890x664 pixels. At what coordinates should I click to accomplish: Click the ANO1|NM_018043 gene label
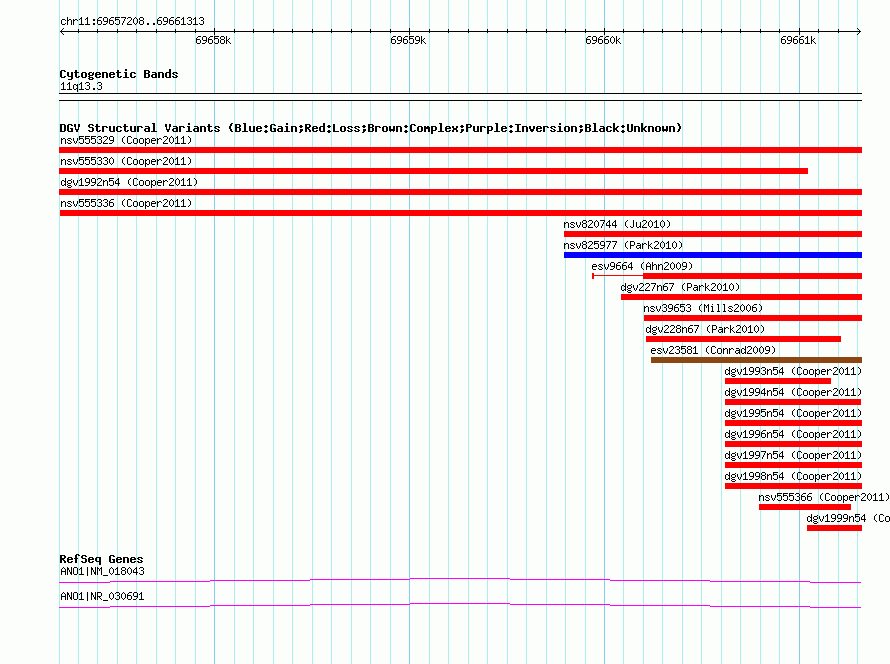pos(102,571)
